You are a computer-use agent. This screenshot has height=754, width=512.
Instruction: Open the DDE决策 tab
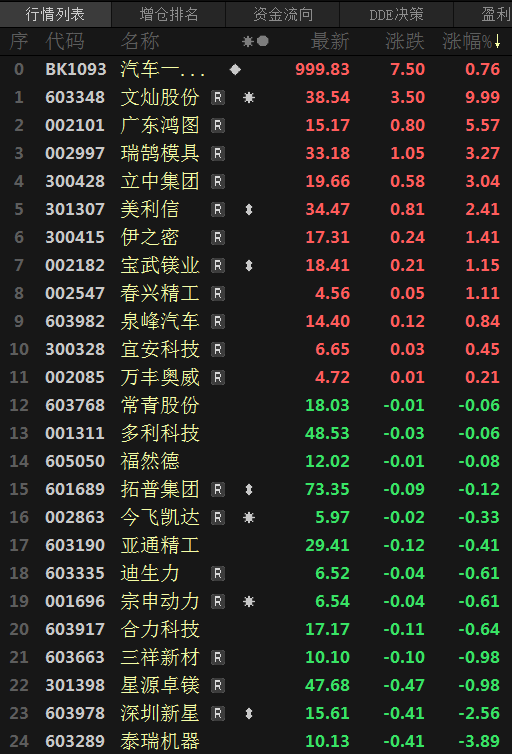(x=396, y=14)
